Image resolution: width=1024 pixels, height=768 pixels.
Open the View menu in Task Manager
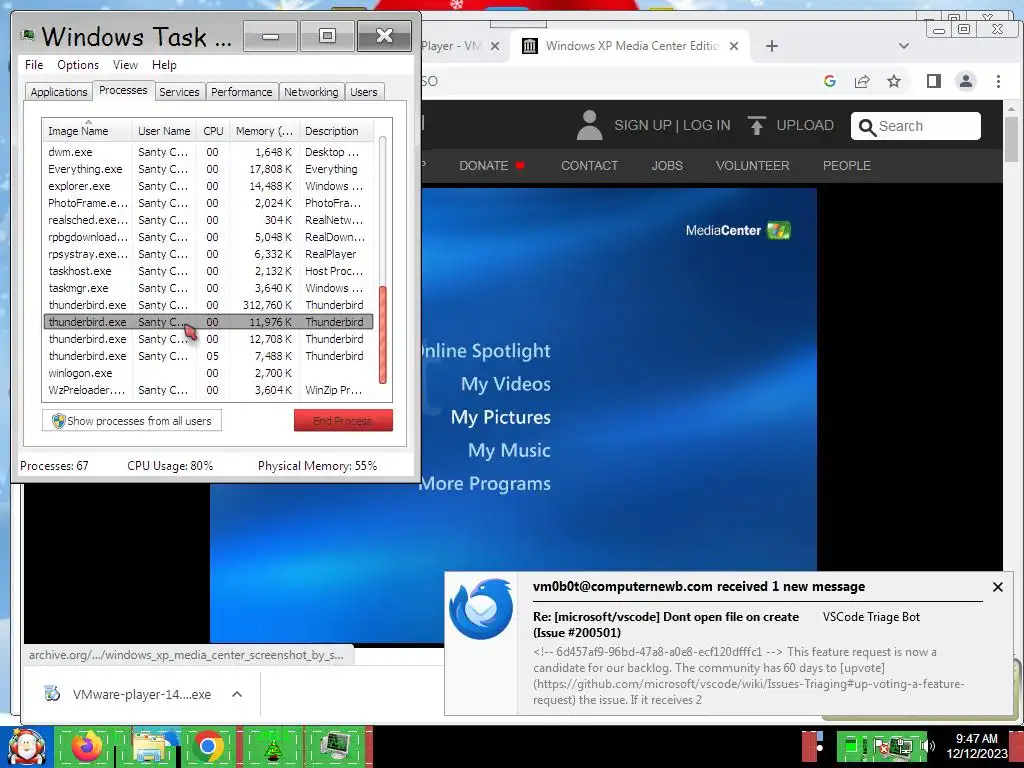point(125,65)
